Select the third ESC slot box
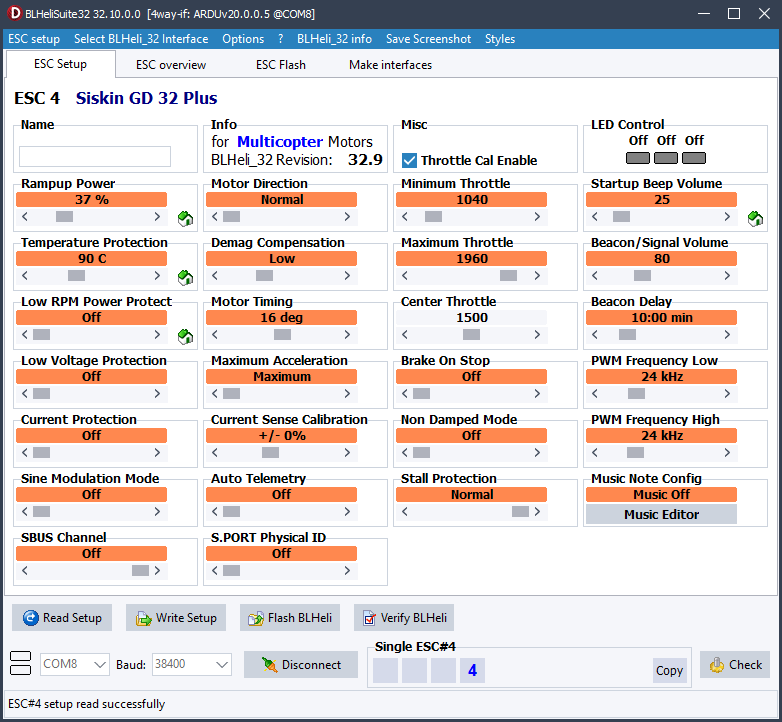 [443, 670]
